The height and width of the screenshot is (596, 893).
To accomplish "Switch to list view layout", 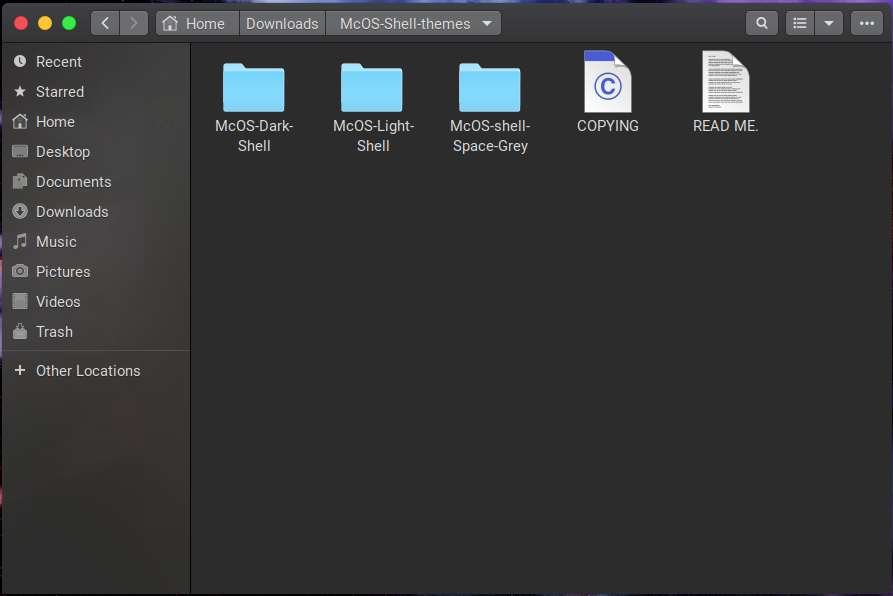I will coord(800,23).
